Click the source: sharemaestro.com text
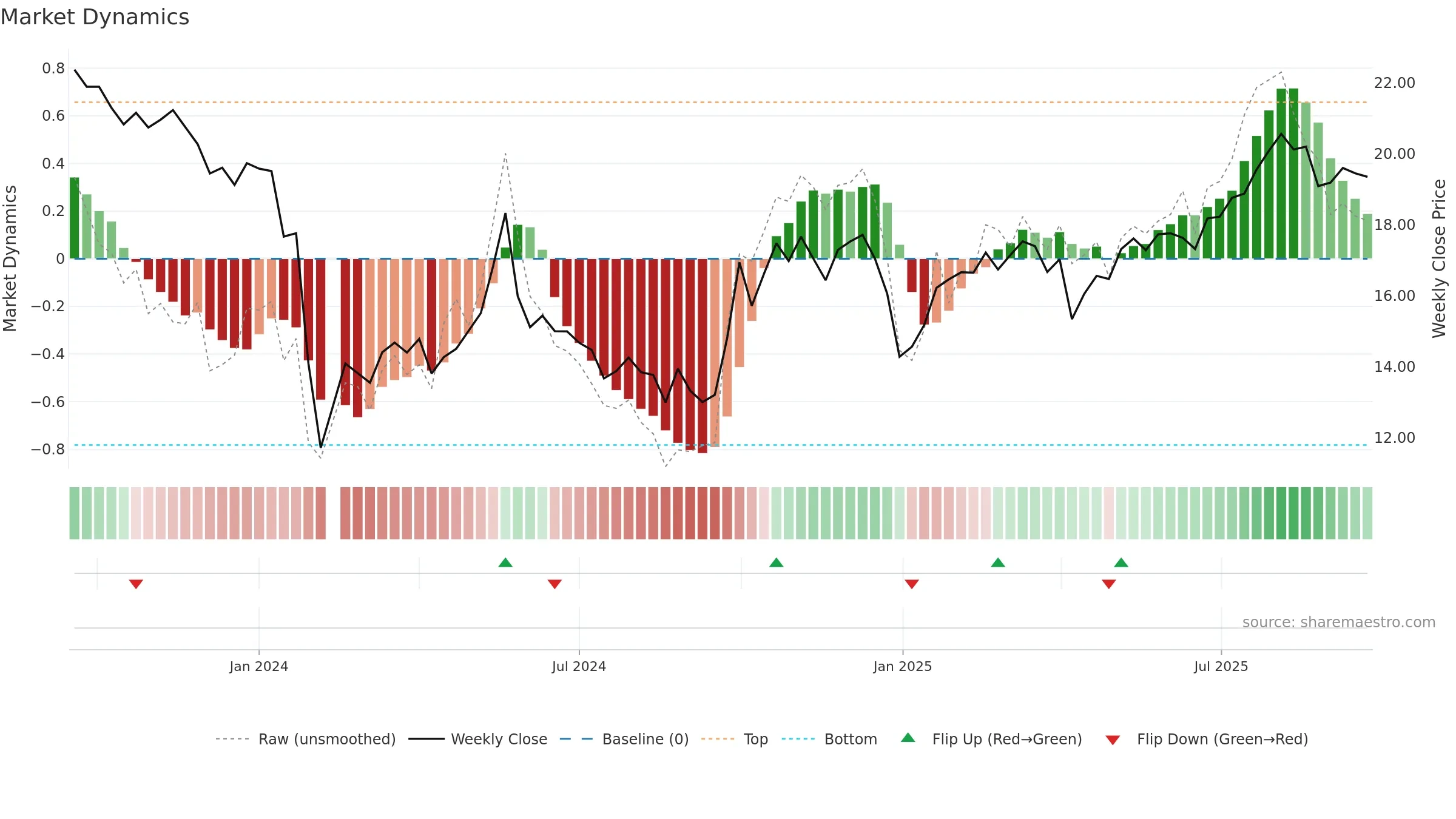Image resolution: width=1456 pixels, height=819 pixels. tap(1339, 622)
